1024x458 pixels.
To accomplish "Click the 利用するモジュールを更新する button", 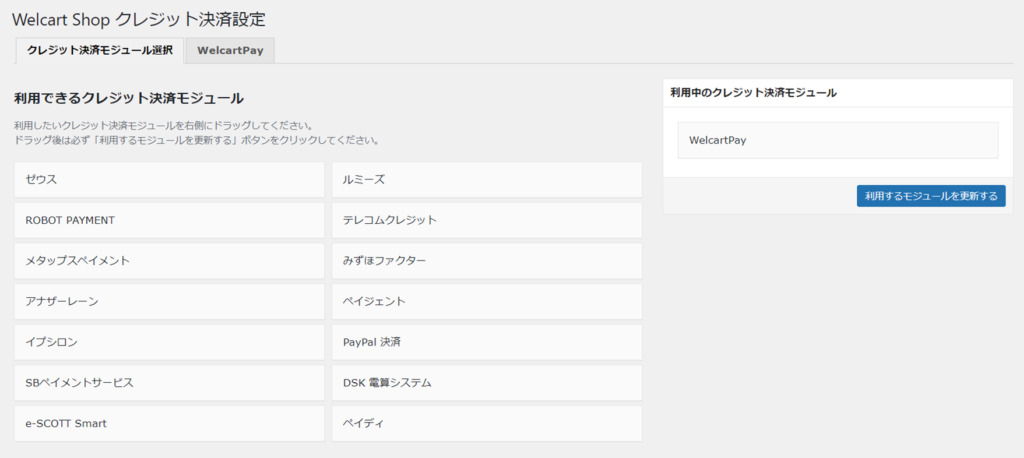I will click(930, 196).
